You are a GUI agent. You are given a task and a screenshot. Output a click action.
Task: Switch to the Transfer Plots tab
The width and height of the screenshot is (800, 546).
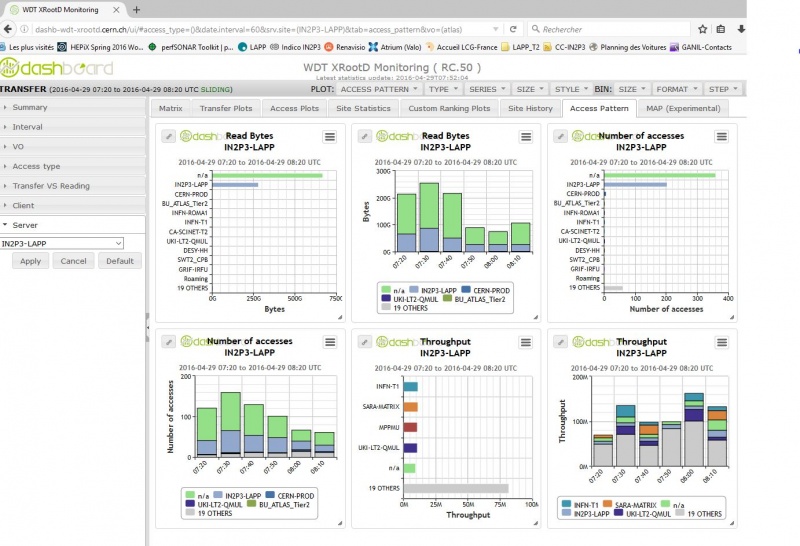[x=226, y=108]
